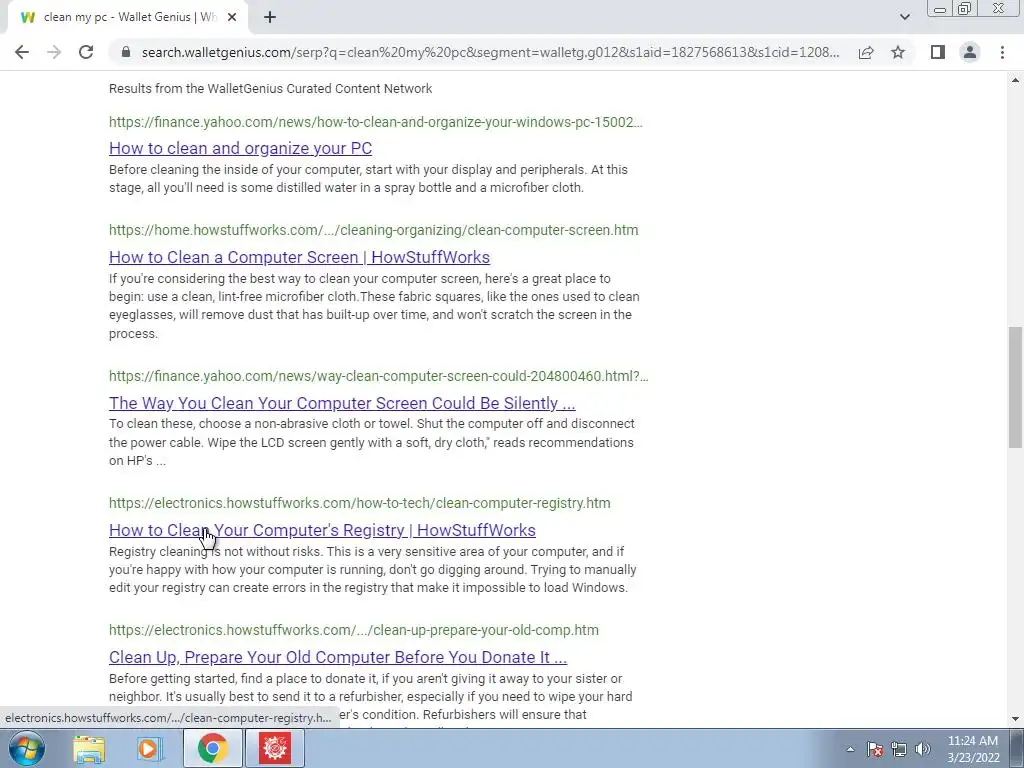Image resolution: width=1024 pixels, height=768 pixels.
Task: Click the scrollbar down arrow
Action: point(1015,719)
